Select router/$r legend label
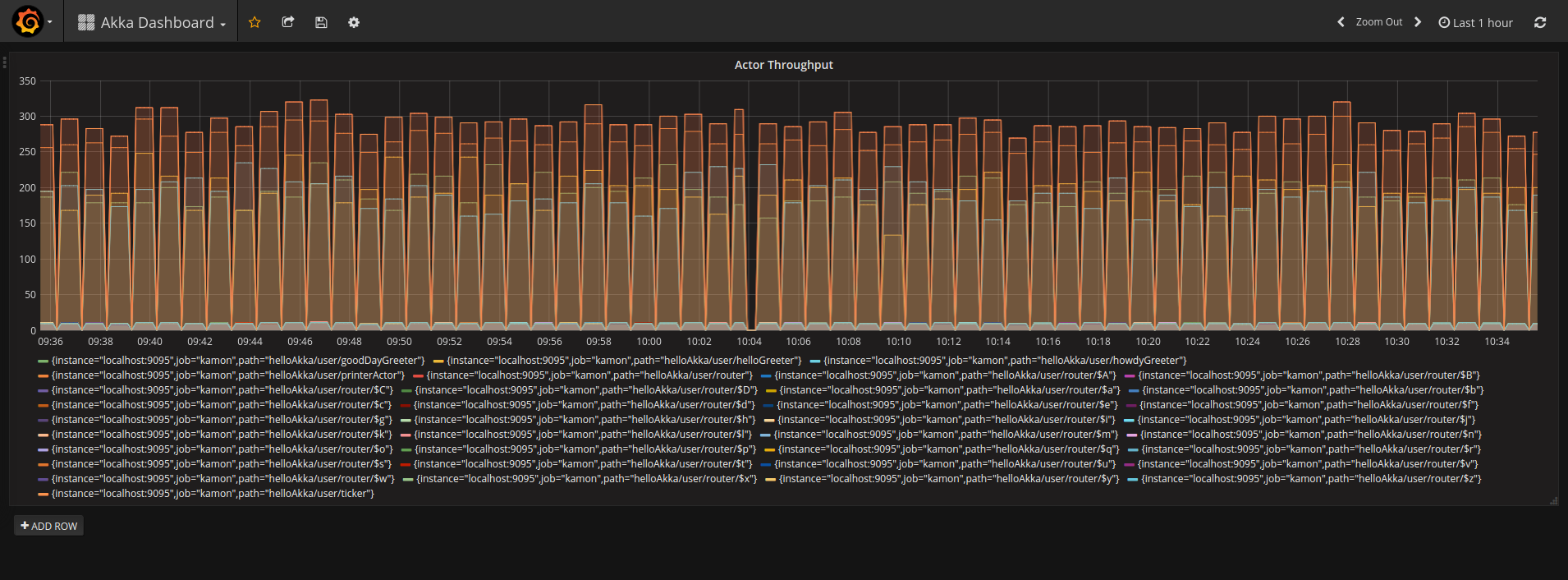The height and width of the screenshot is (580, 1568). pos(1311,449)
